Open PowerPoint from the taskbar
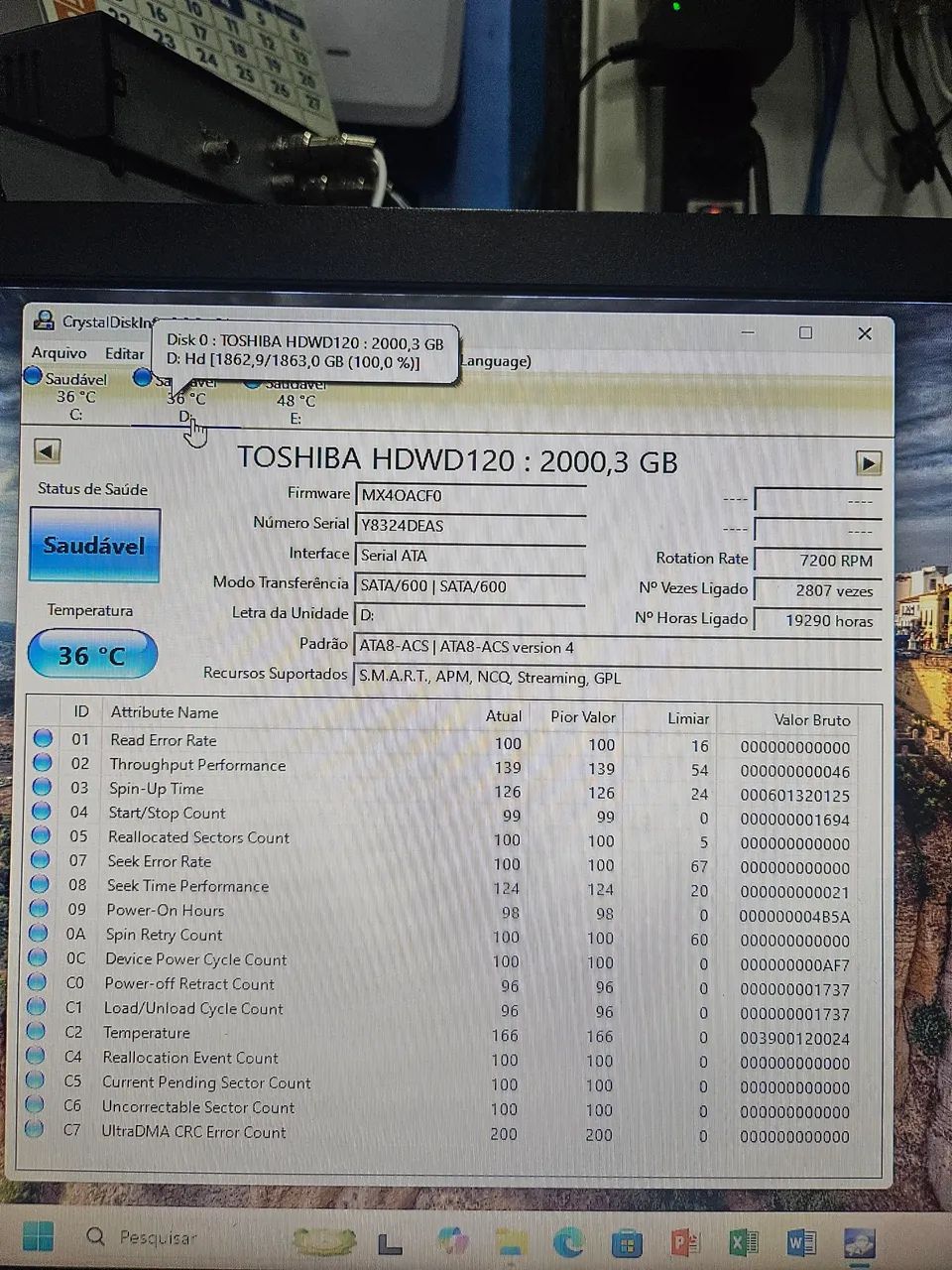 click(685, 1241)
